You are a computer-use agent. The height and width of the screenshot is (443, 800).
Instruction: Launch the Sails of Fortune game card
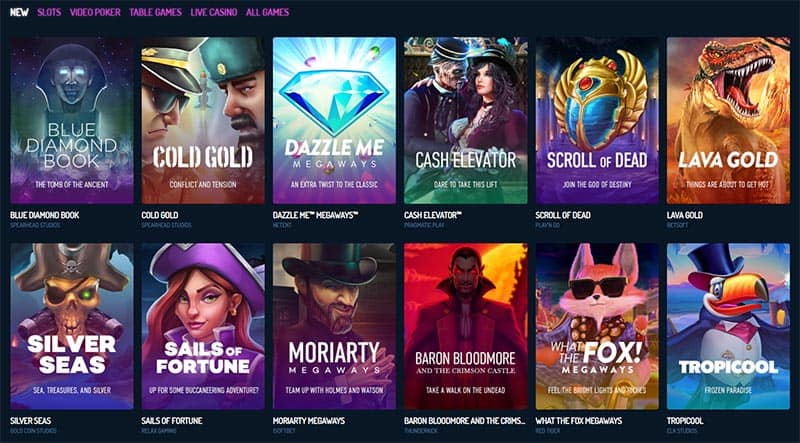point(203,326)
